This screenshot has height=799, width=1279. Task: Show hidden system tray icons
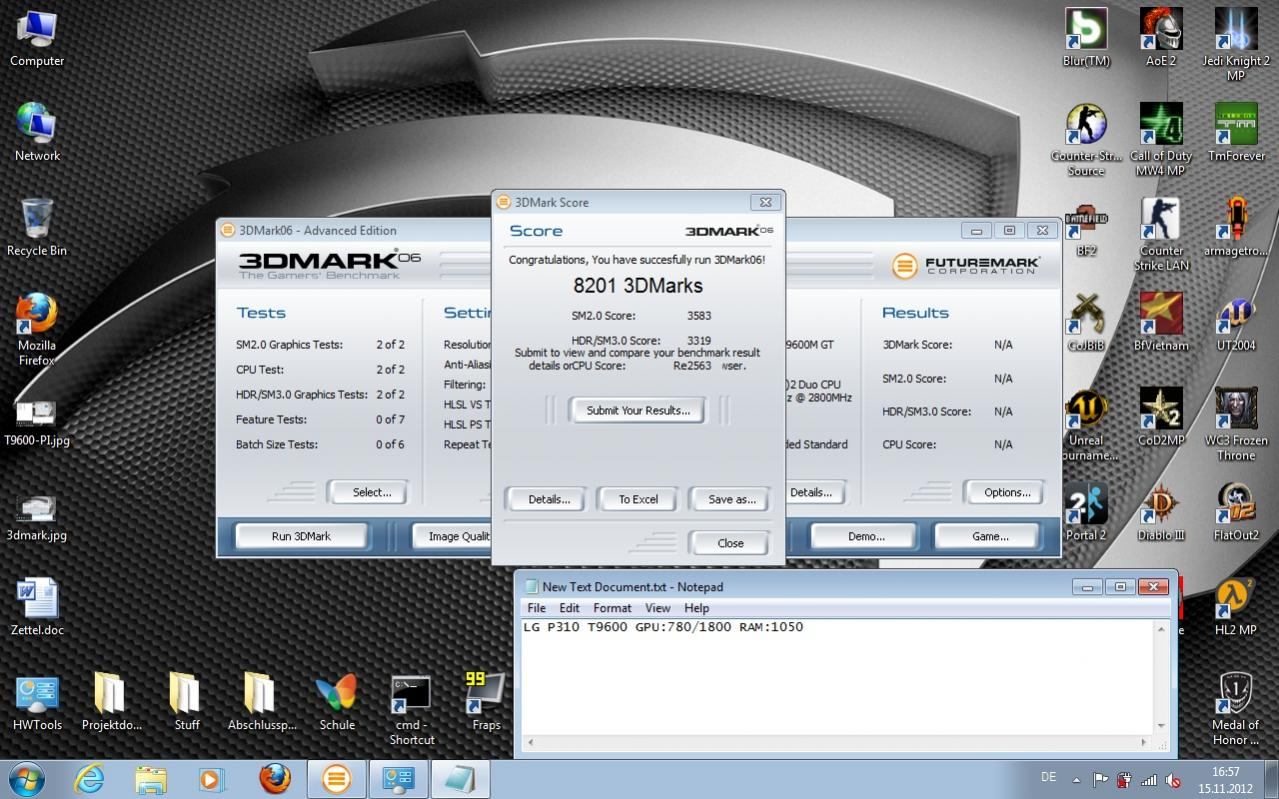click(x=1076, y=779)
